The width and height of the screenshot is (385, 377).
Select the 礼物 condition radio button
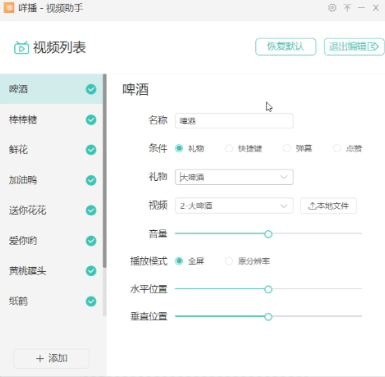click(179, 148)
